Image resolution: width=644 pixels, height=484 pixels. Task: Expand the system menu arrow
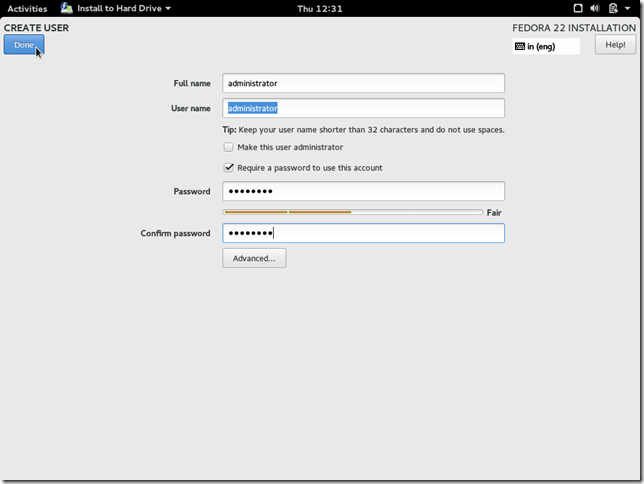coord(628,8)
